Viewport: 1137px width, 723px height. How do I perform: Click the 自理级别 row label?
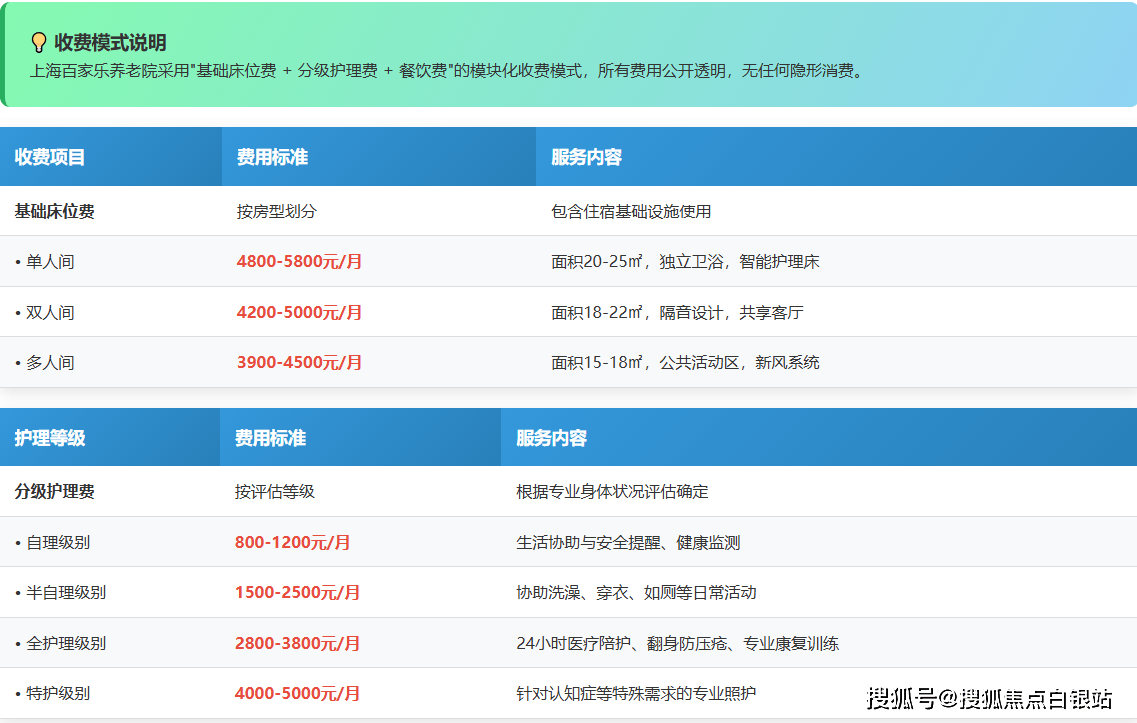[57, 543]
